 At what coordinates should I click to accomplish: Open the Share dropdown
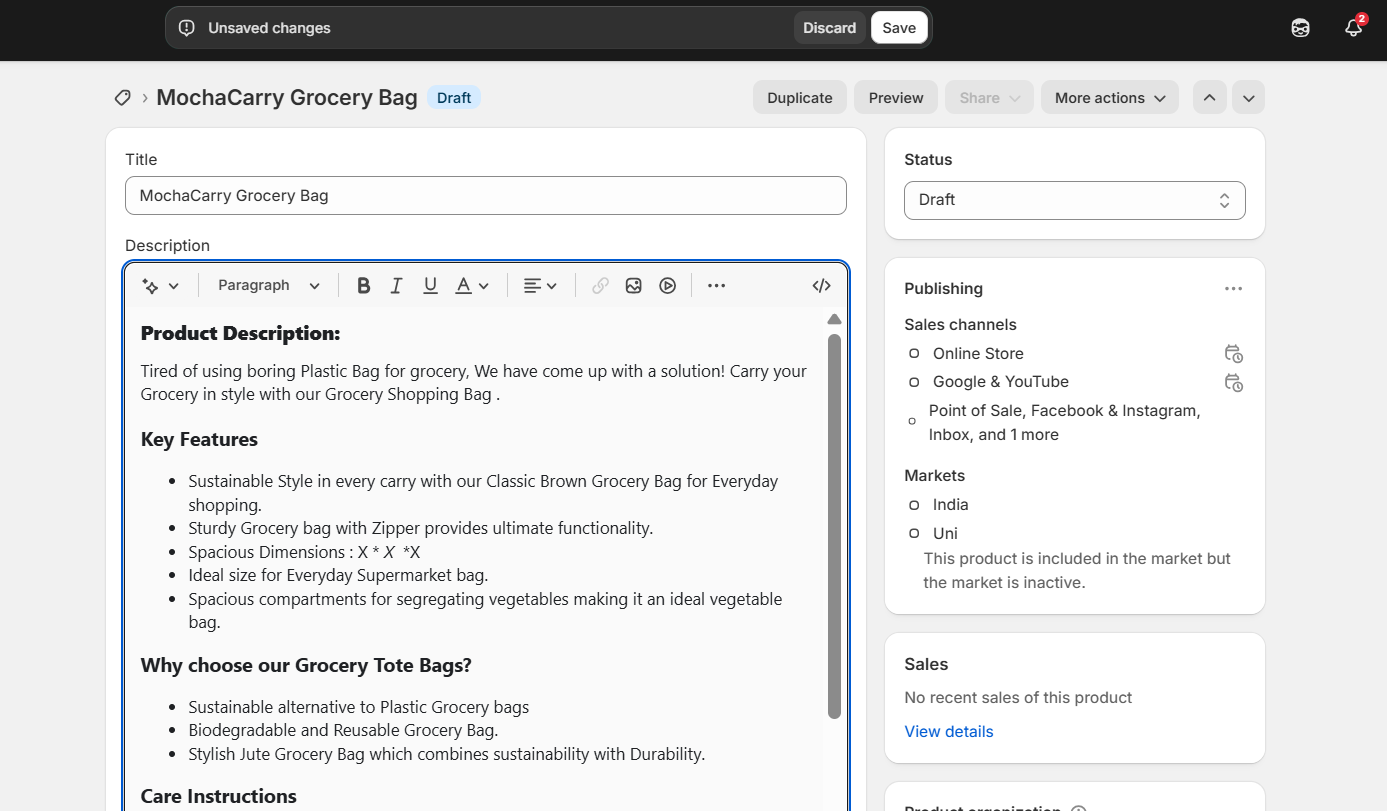989,98
